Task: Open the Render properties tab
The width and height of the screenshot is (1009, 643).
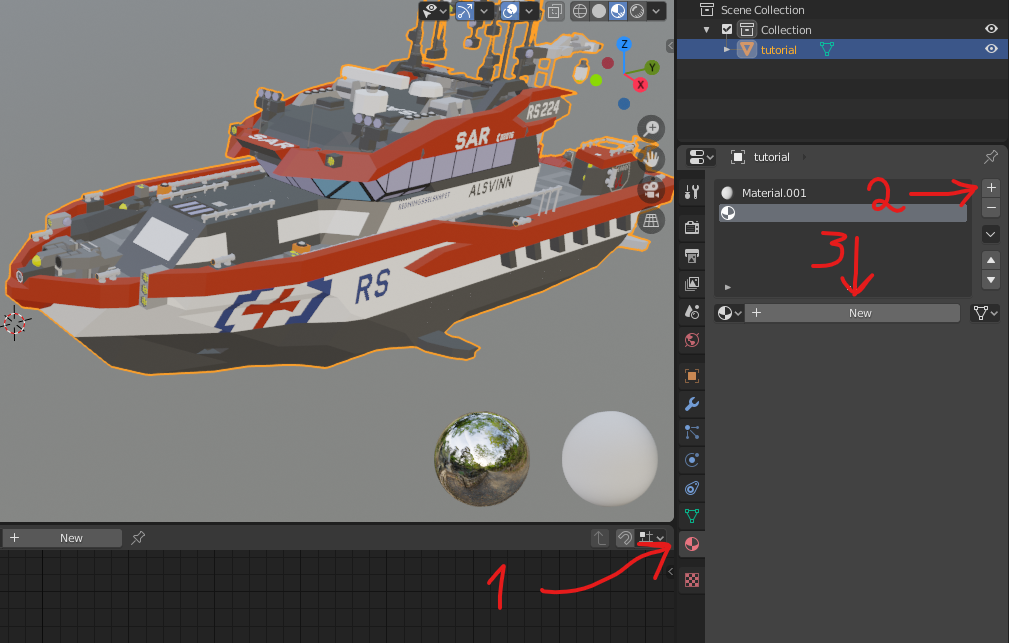Action: (x=692, y=227)
